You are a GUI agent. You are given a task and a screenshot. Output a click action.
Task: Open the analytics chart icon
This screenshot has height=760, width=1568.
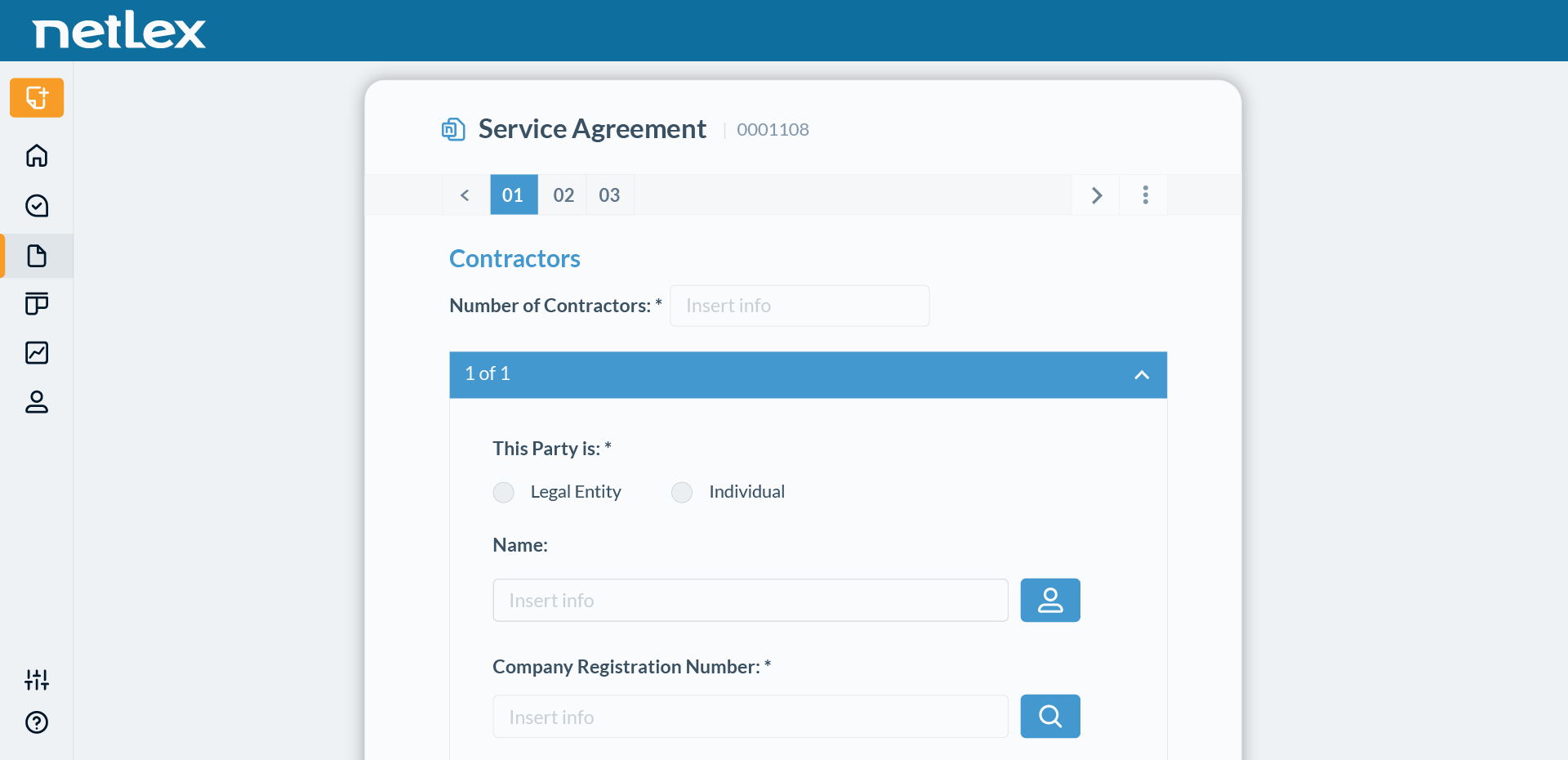coord(36,352)
